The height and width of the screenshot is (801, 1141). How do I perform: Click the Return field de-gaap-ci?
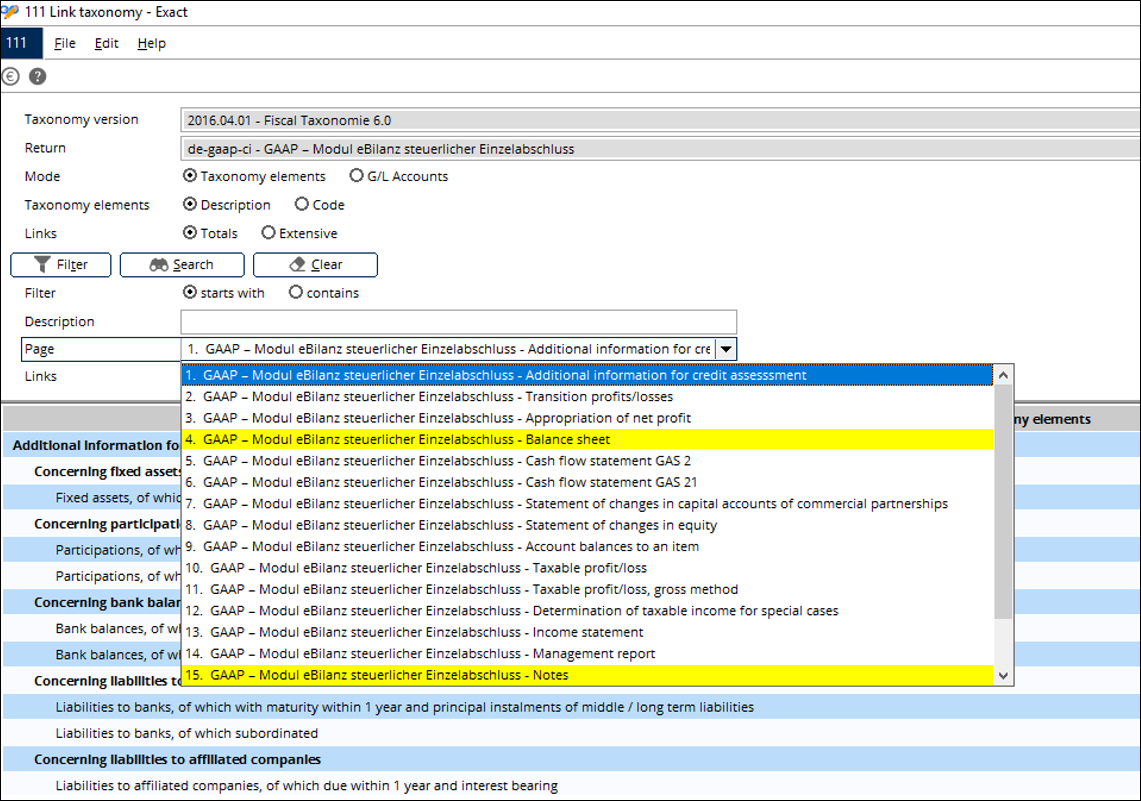tap(660, 148)
